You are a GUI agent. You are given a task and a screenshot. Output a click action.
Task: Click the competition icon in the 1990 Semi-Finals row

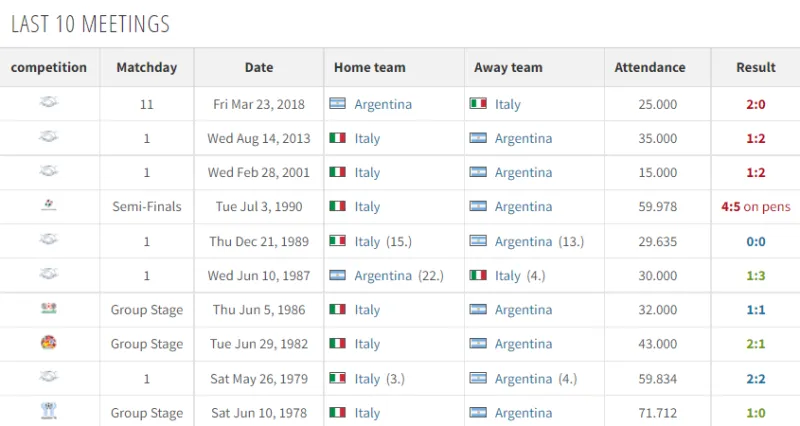[x=50, y=206]
